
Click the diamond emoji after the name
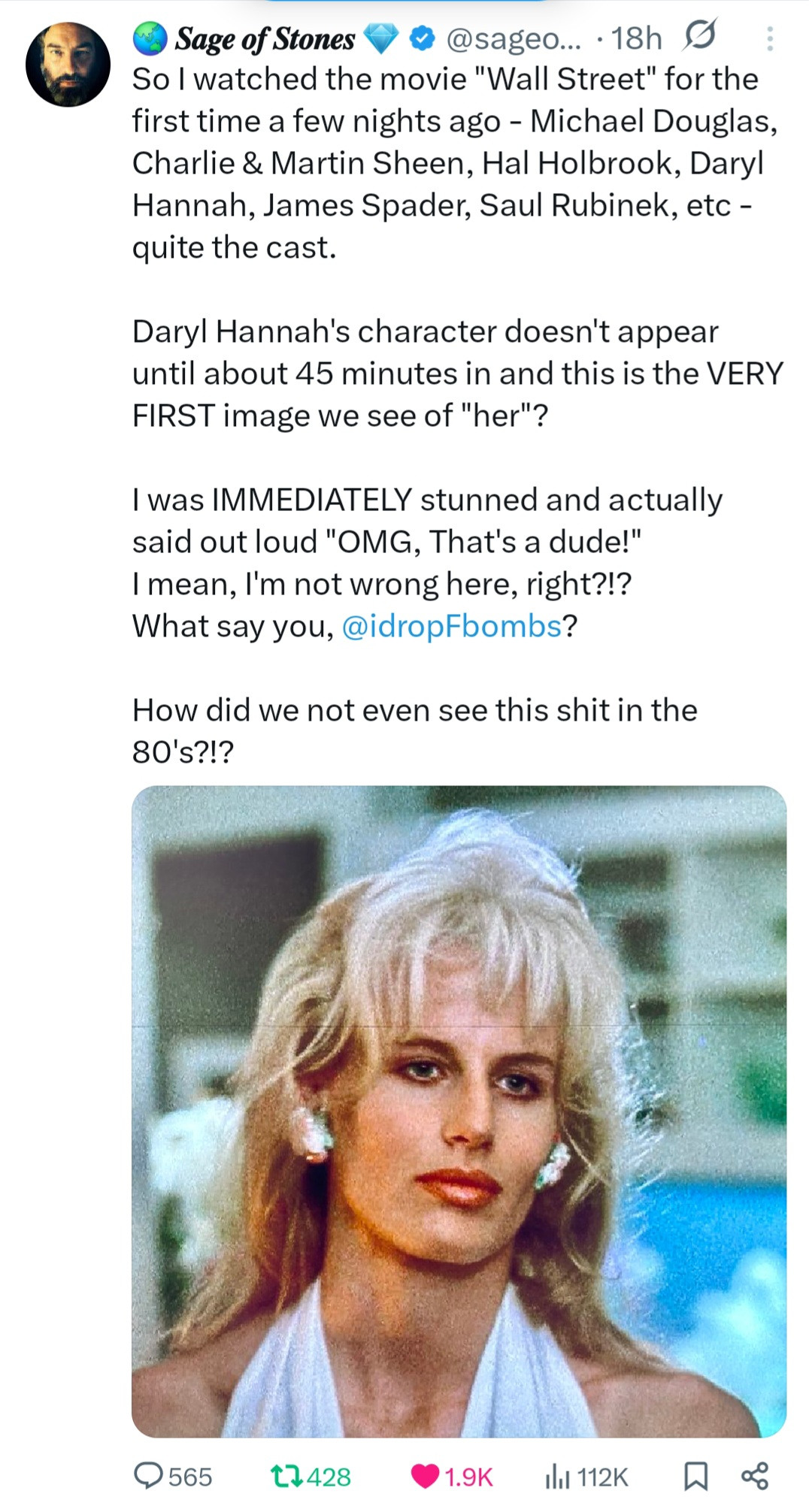pyautogui.click(x=382, y=38)
